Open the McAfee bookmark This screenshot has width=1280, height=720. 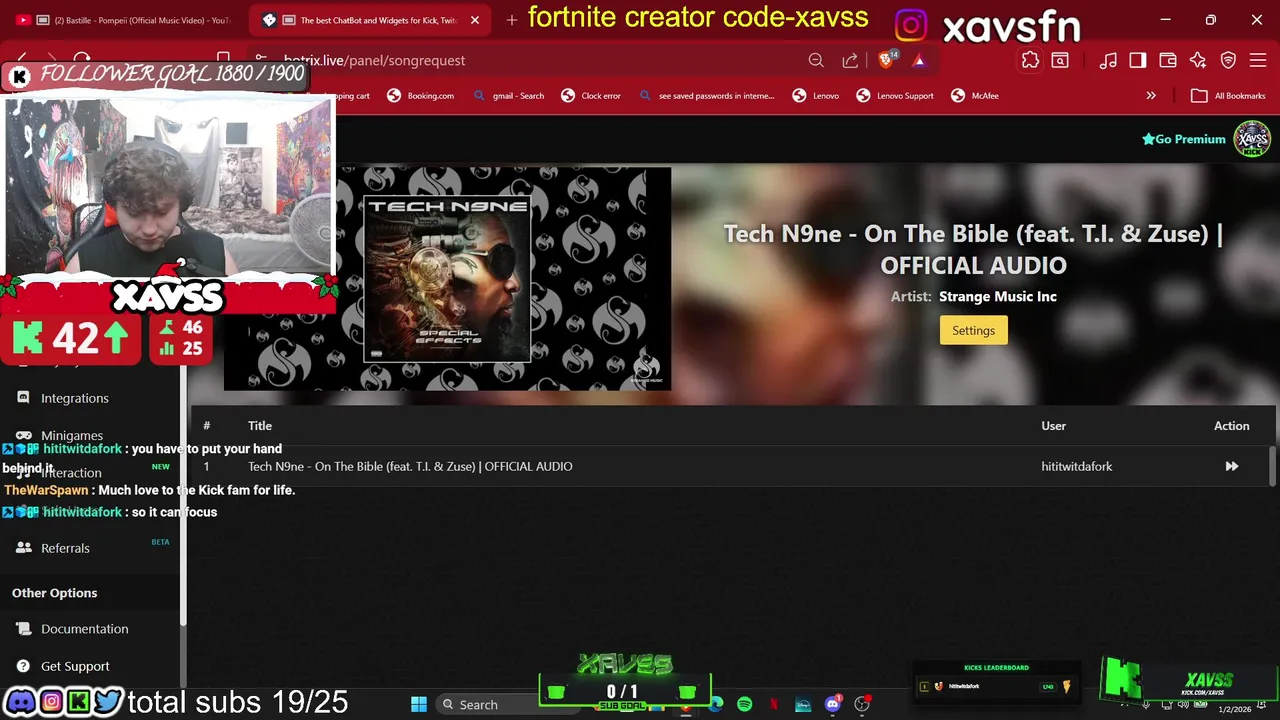(x=975, y=96)
